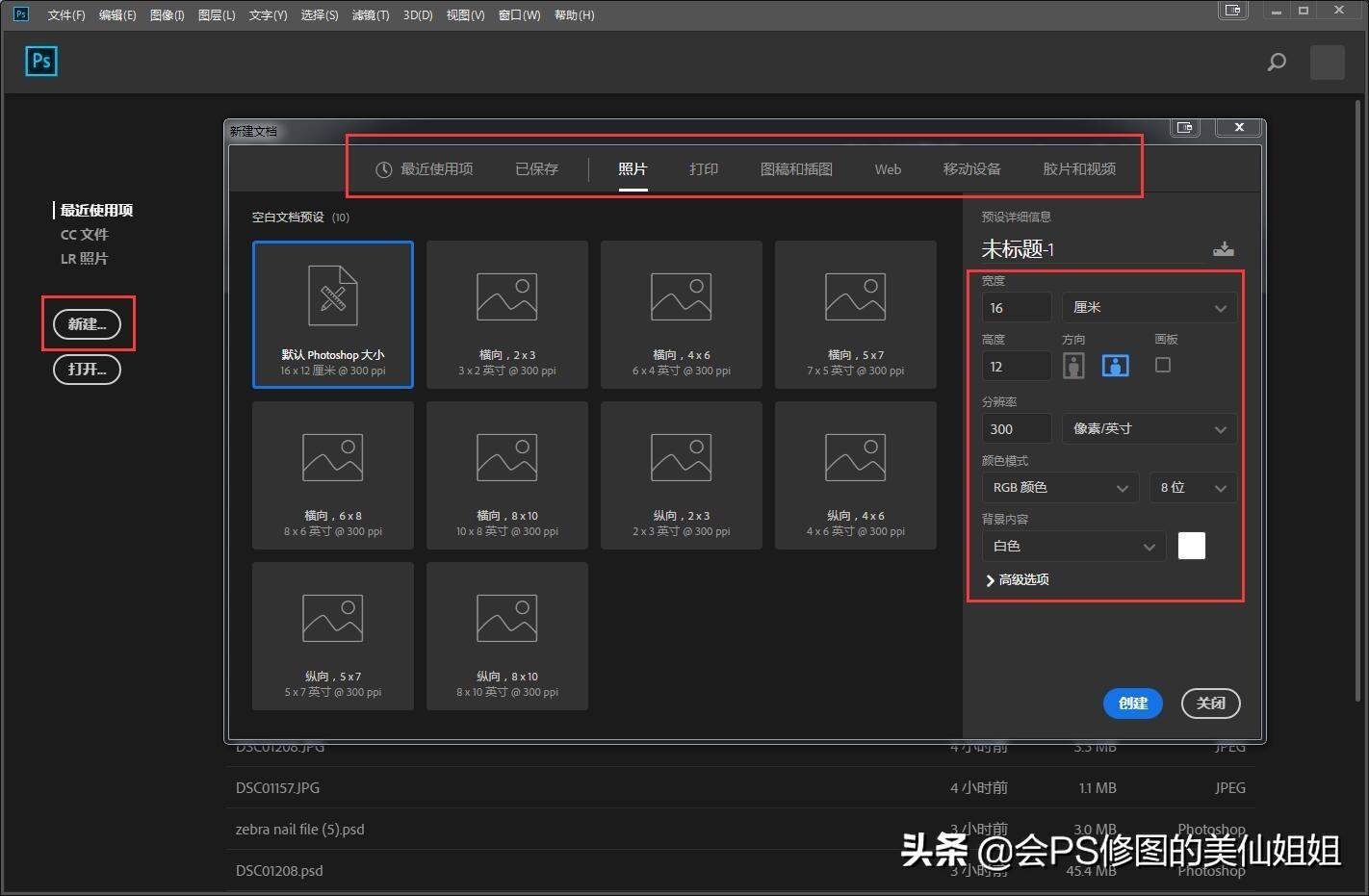
Task: Click the dialog's dock panel icon
Action: click(x=1185, y=127)
